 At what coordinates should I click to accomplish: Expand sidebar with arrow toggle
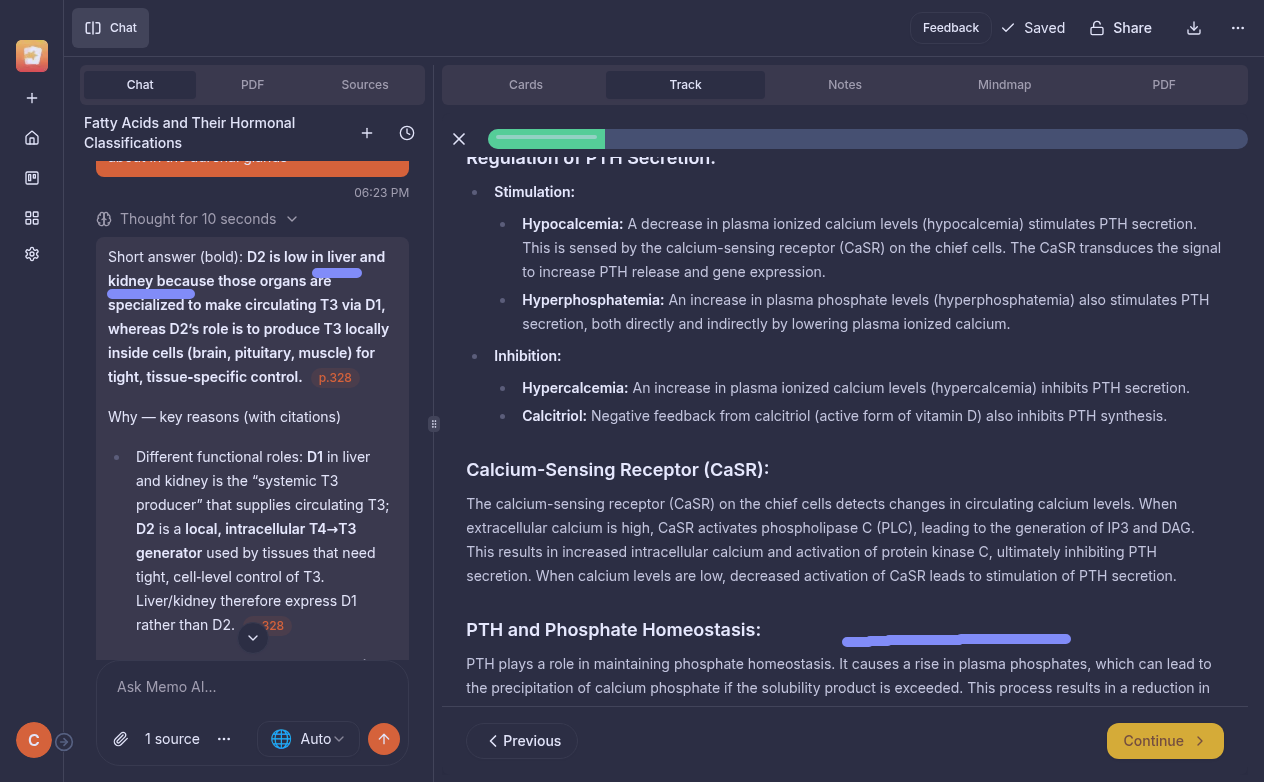(64, 741)
